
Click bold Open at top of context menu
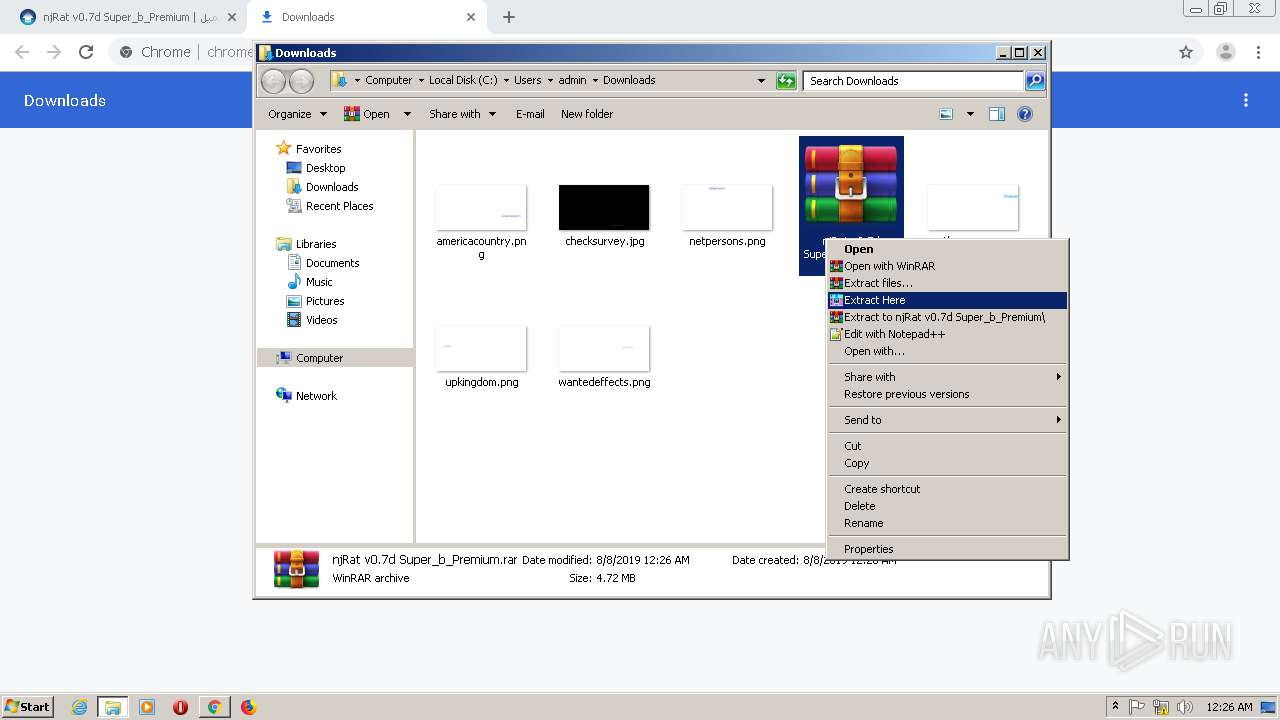pos(947,249)
